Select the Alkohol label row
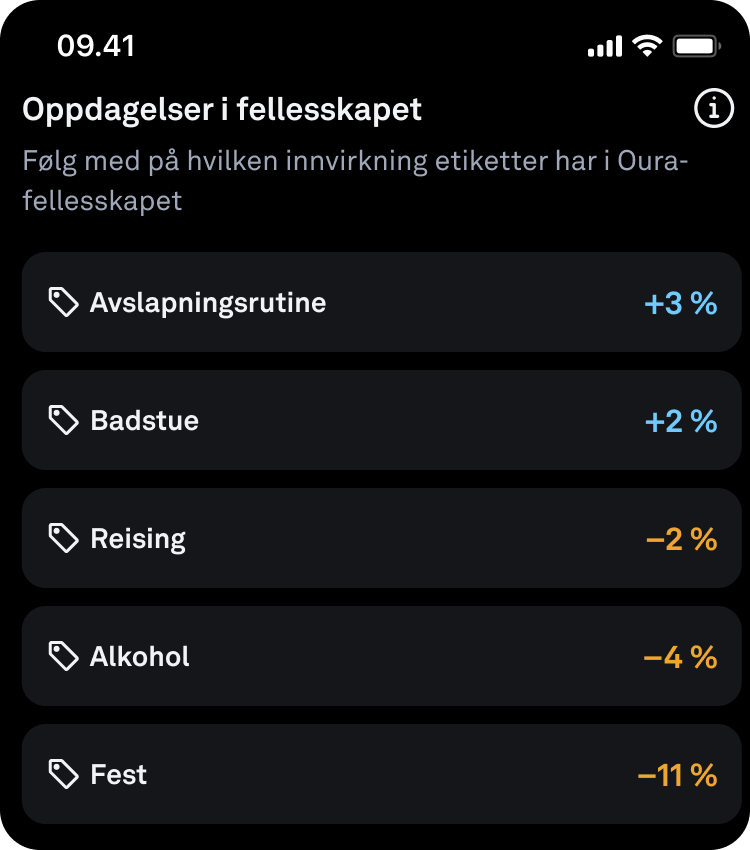 (382, 656)
